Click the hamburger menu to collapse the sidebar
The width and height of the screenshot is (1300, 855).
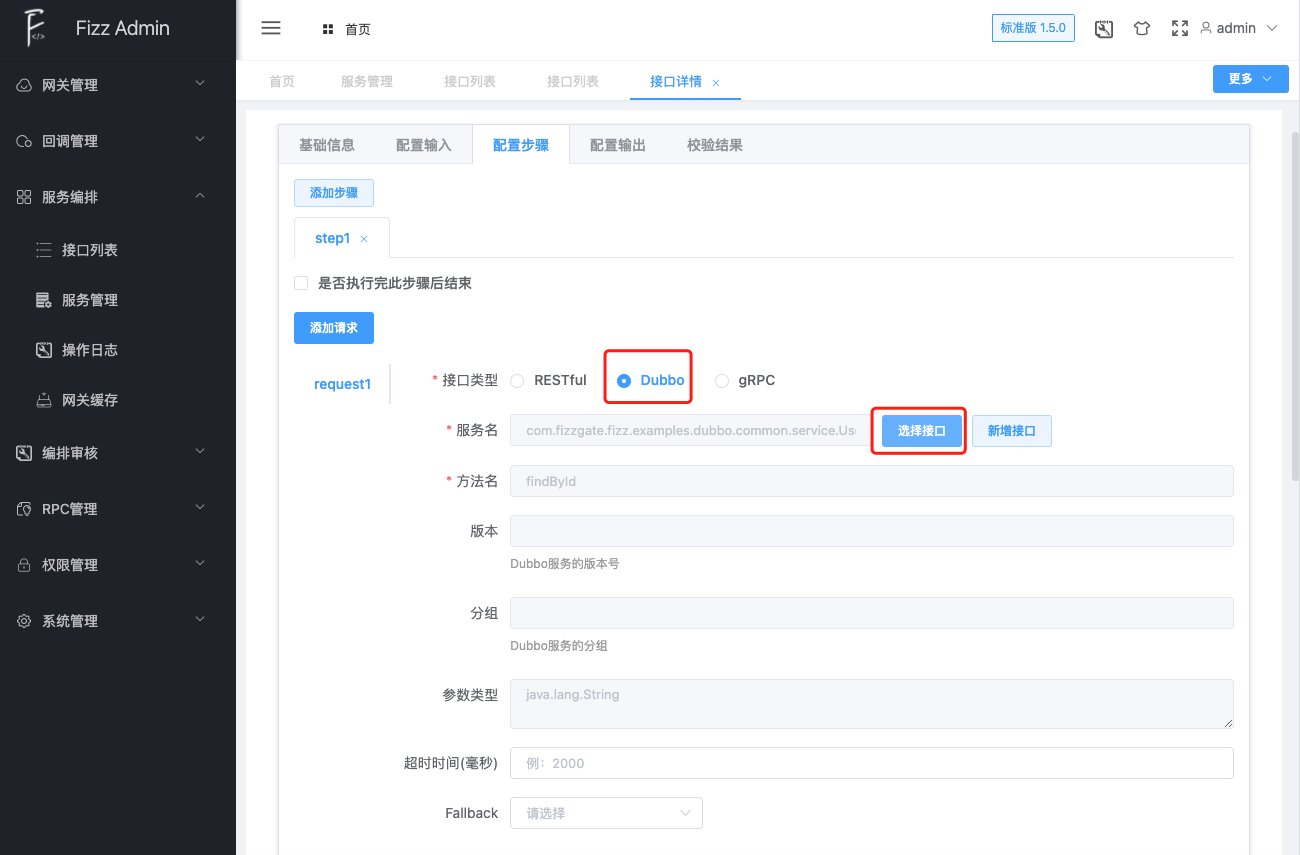pyautogui.click(x=270, y=28)
